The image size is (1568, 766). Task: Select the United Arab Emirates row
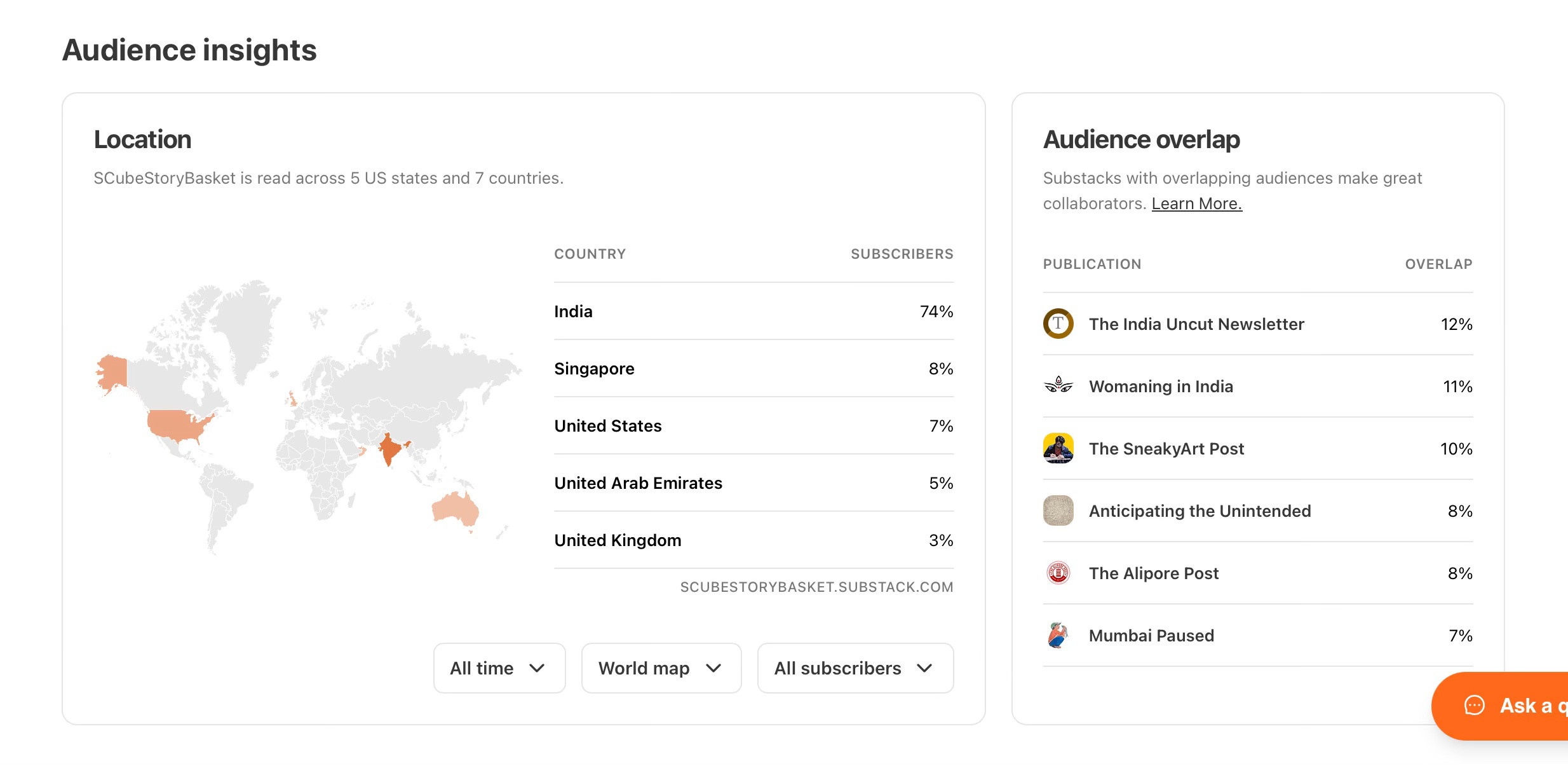(x=754, y=483)
